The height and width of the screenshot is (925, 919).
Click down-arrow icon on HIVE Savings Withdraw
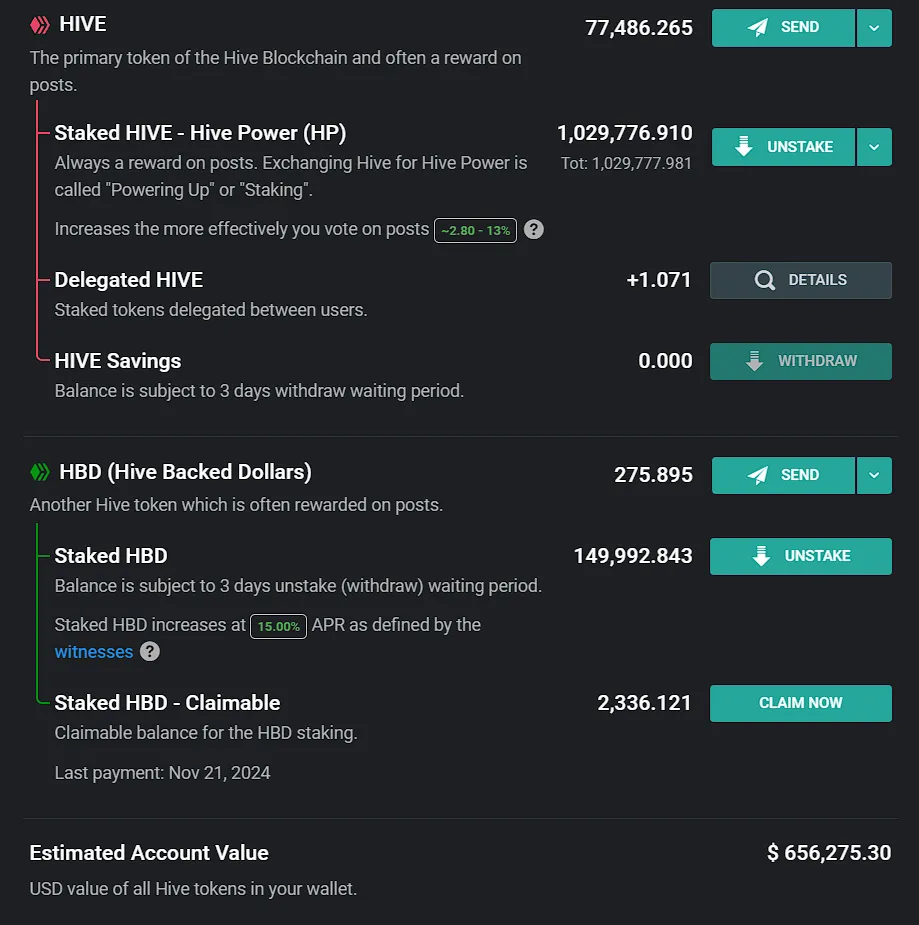(x=754, y=361)
